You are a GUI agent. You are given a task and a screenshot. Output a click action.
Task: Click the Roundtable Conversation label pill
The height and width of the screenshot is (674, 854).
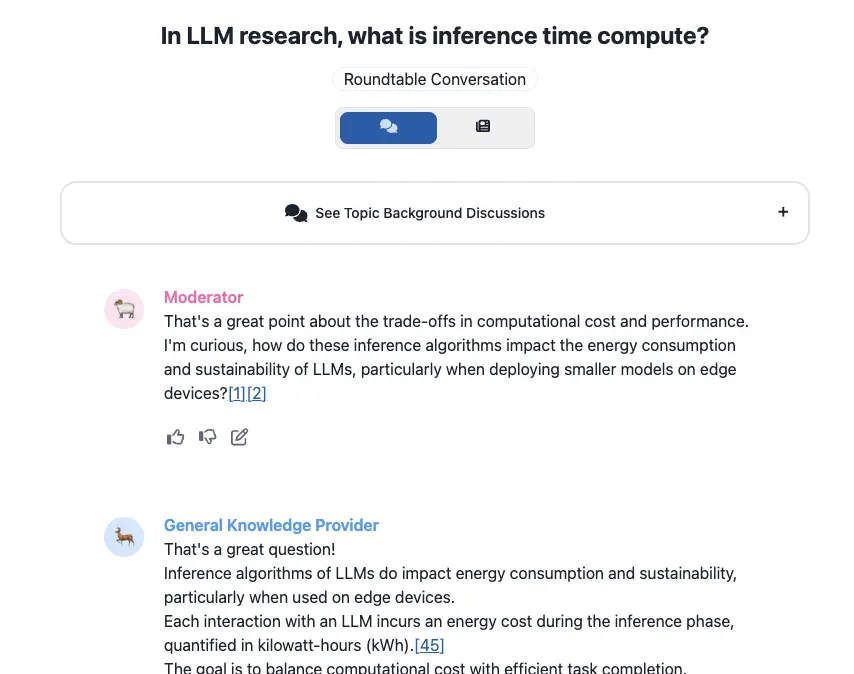[x=434, y=79]
